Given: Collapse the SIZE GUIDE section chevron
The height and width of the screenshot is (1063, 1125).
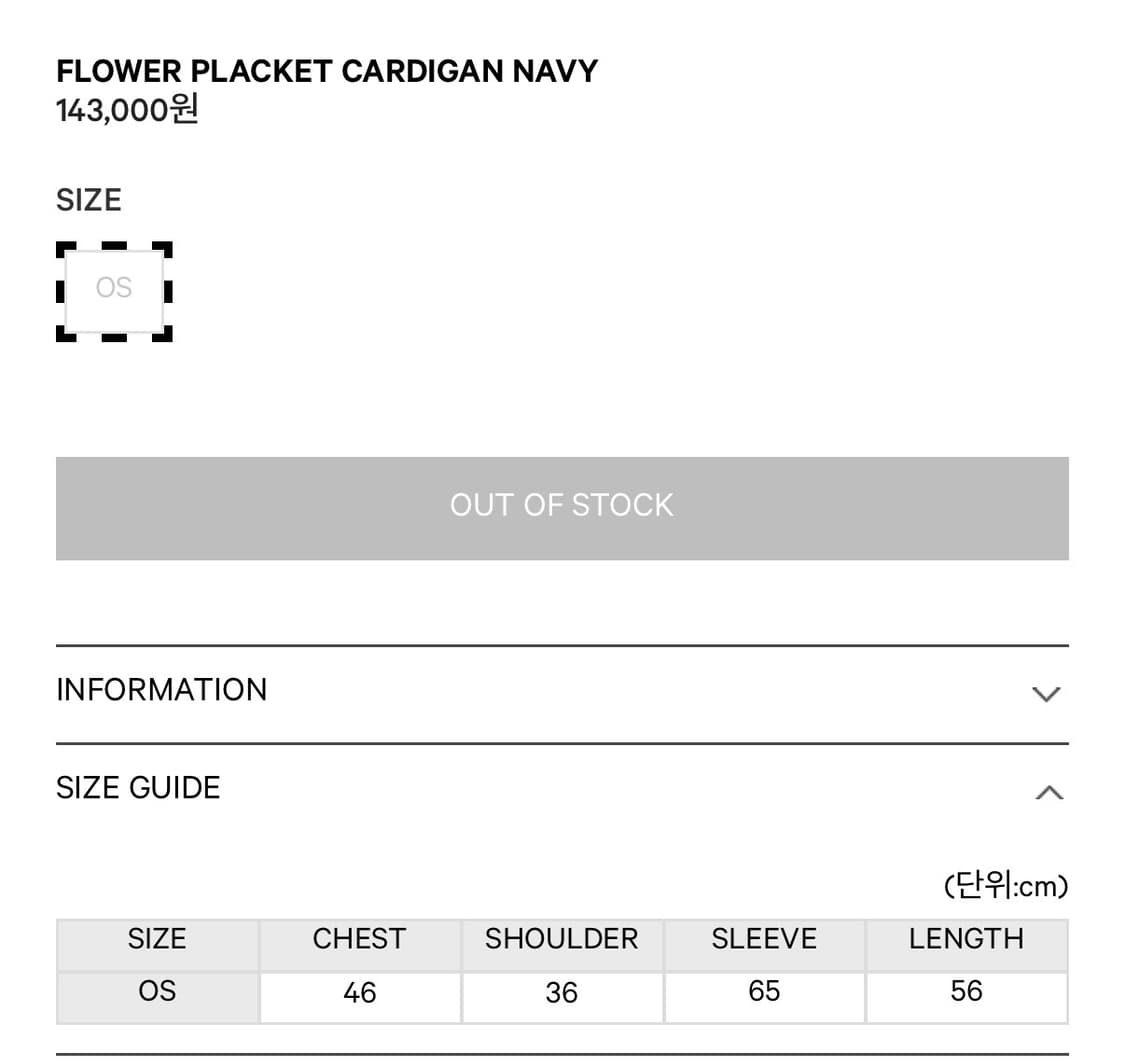Looking at the screenshot, I should 1046,791.
